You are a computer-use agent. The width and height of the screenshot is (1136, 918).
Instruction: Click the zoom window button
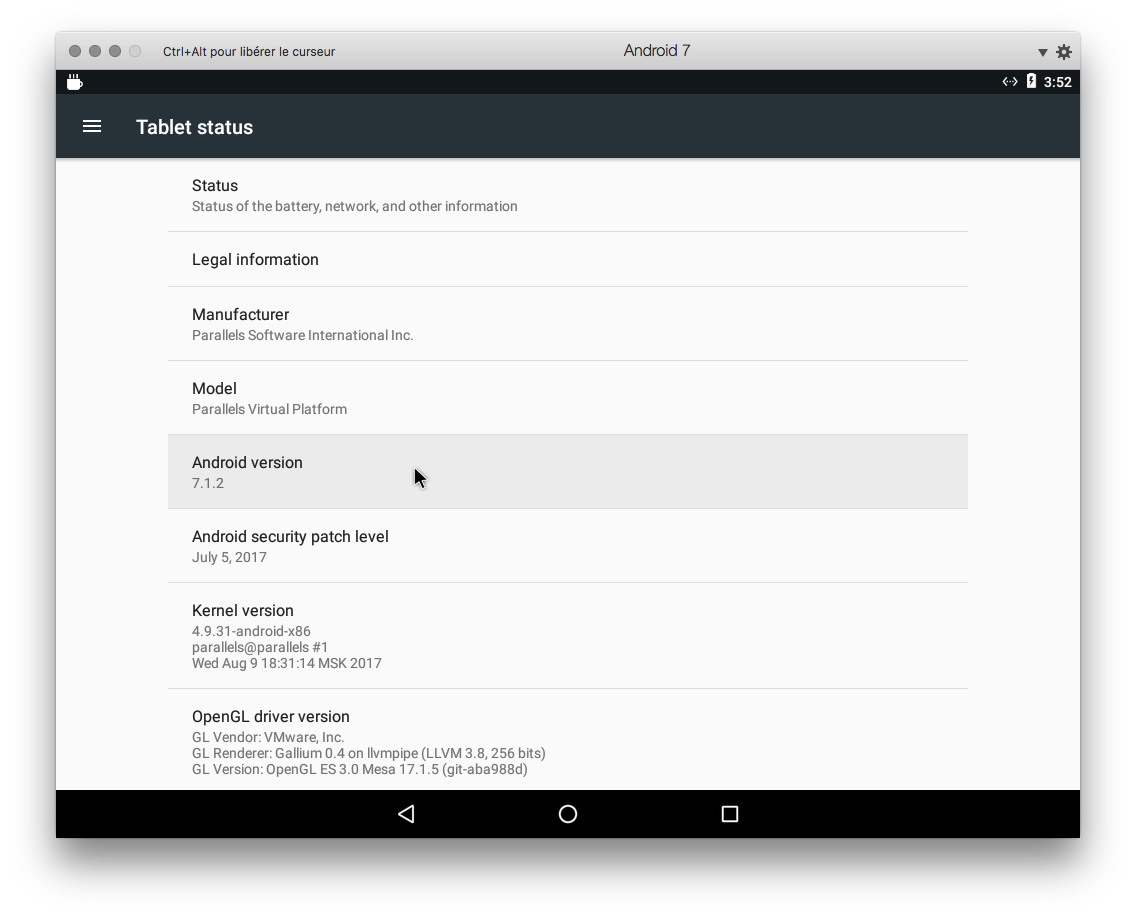(114, 51)
